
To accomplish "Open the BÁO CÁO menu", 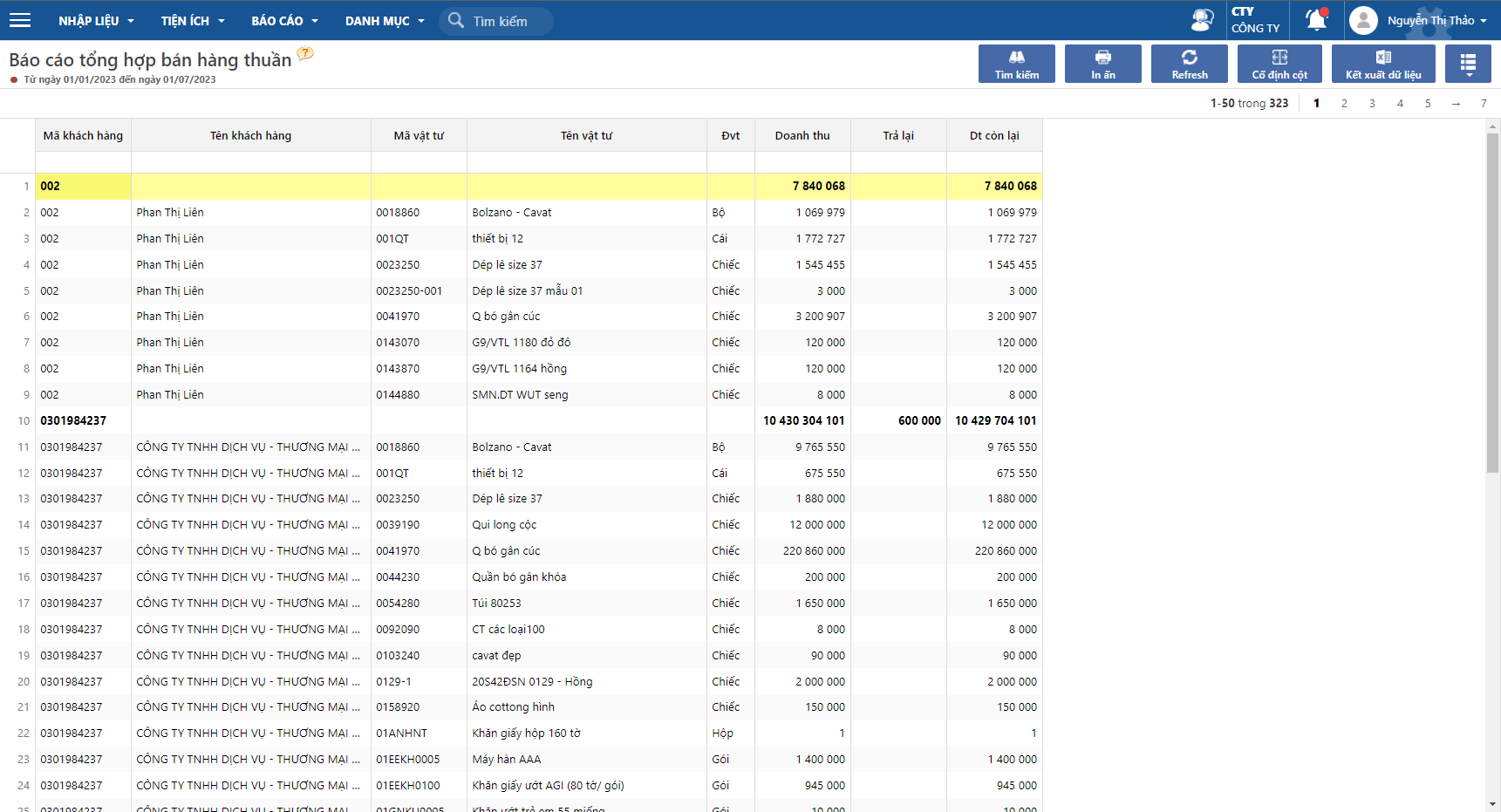I will click(x=284, y=20).
